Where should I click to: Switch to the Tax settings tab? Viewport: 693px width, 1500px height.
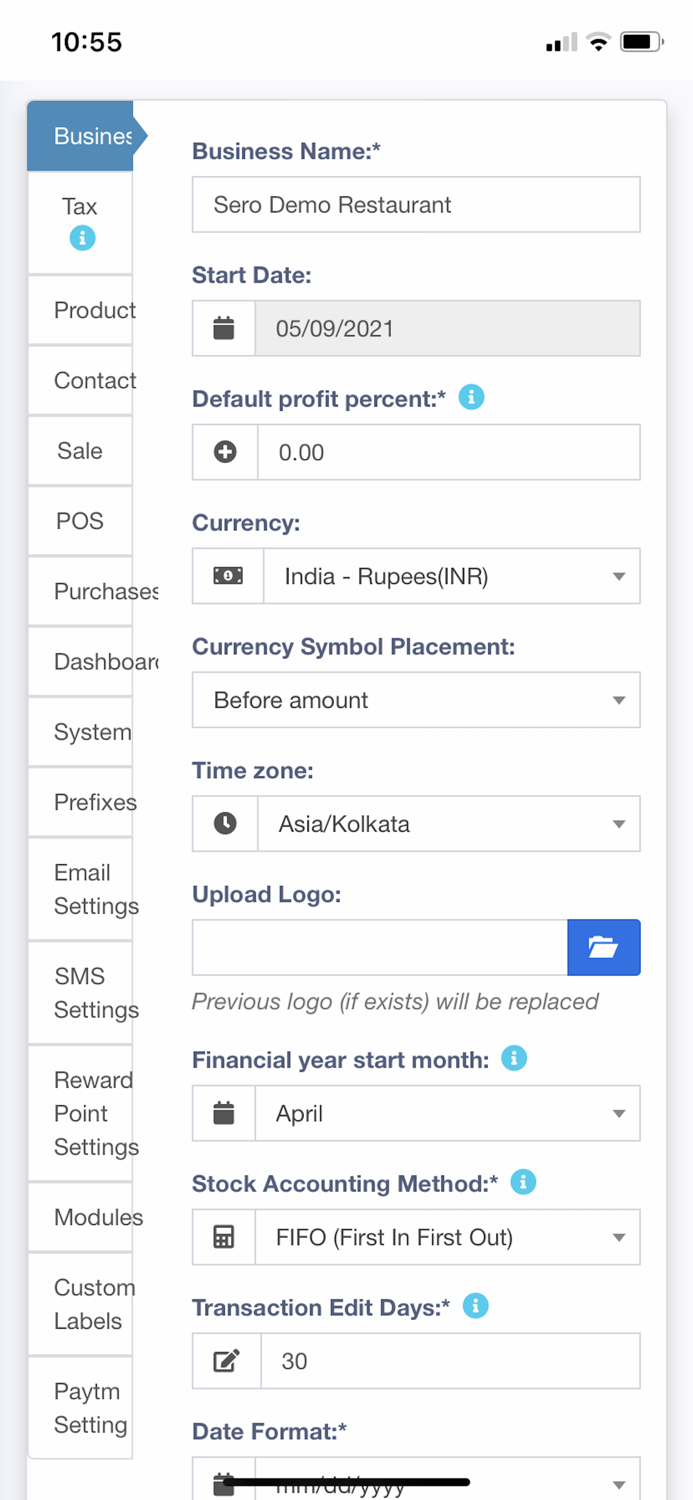click(79, 207)
